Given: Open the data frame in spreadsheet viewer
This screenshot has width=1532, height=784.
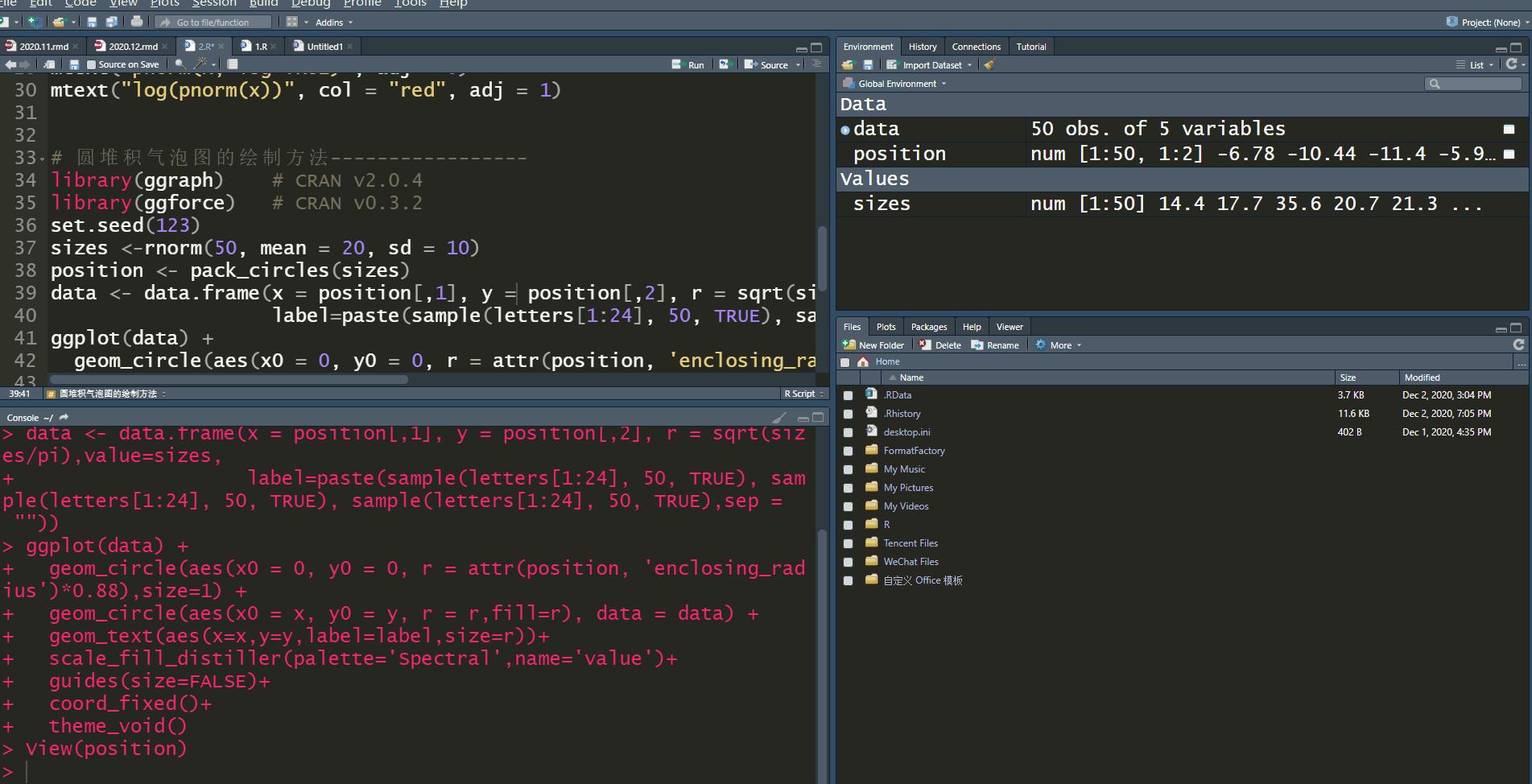Looking at the screenshot, I should (1509, 128).
